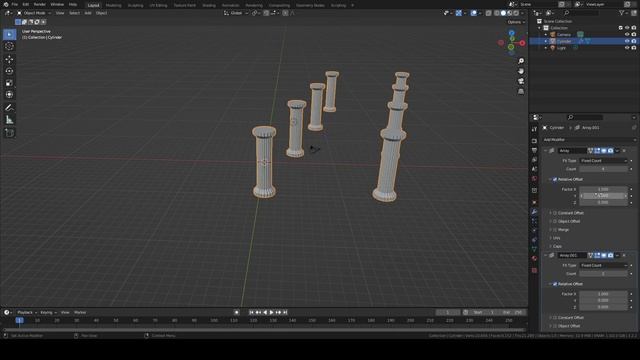Toggle Relative Offset checkbox in Array modifier

click(x=555, y=180)
